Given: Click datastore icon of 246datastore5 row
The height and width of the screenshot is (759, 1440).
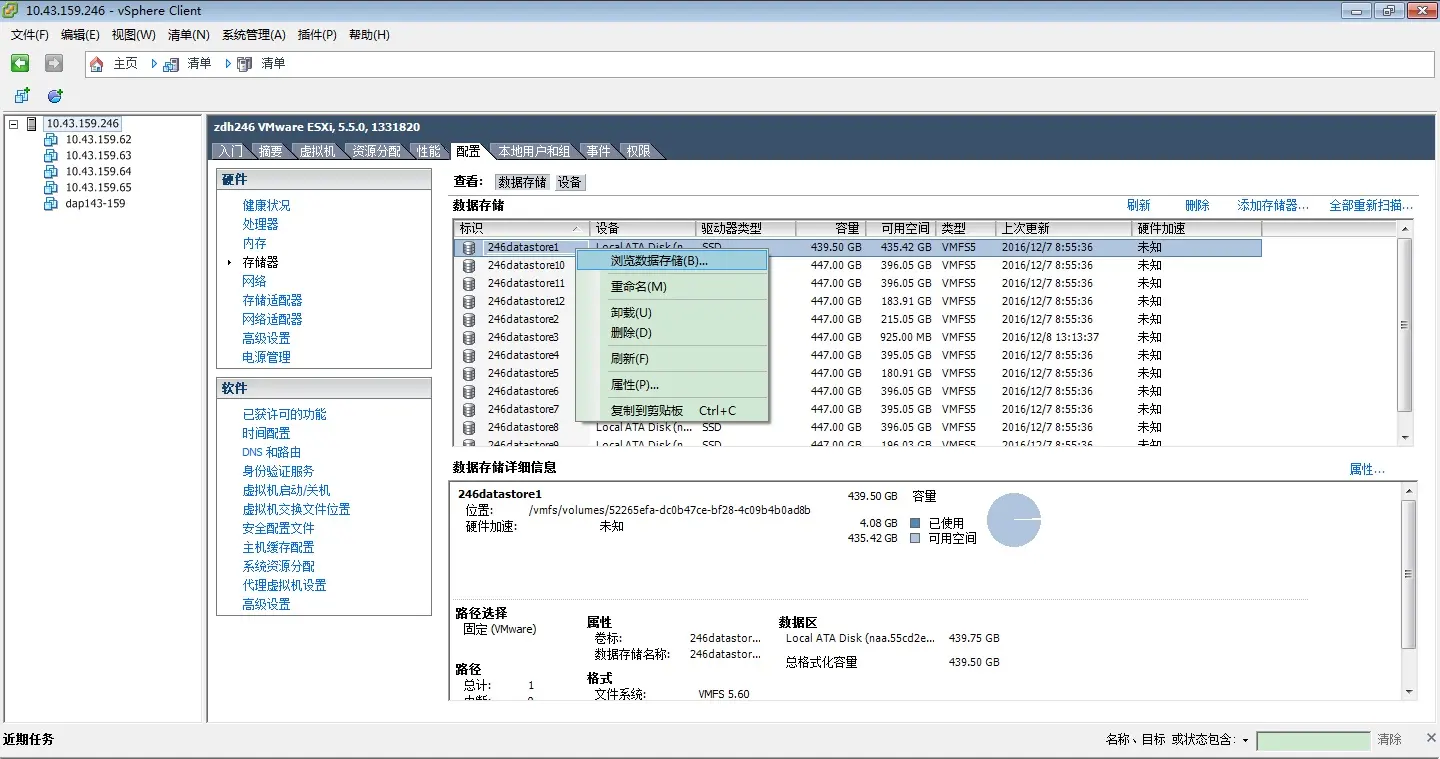Looking at the screenshot, I should coord(469,373).
